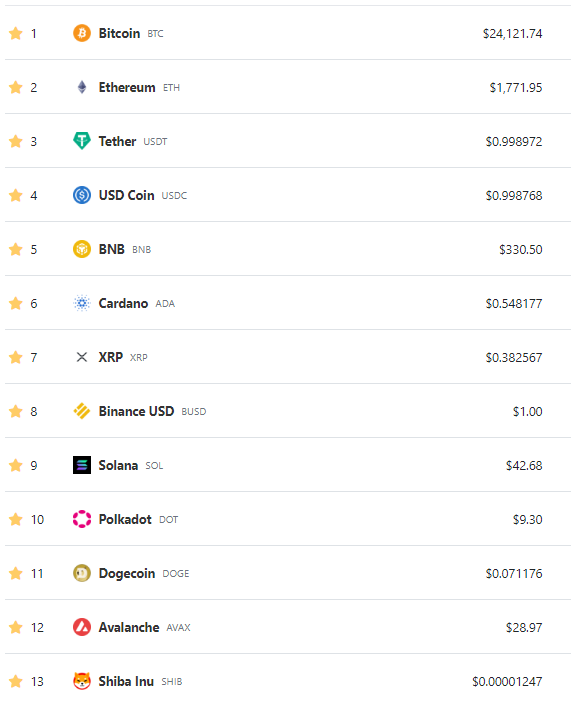Toggle Dogecoin's favorite star

point(16,573)
